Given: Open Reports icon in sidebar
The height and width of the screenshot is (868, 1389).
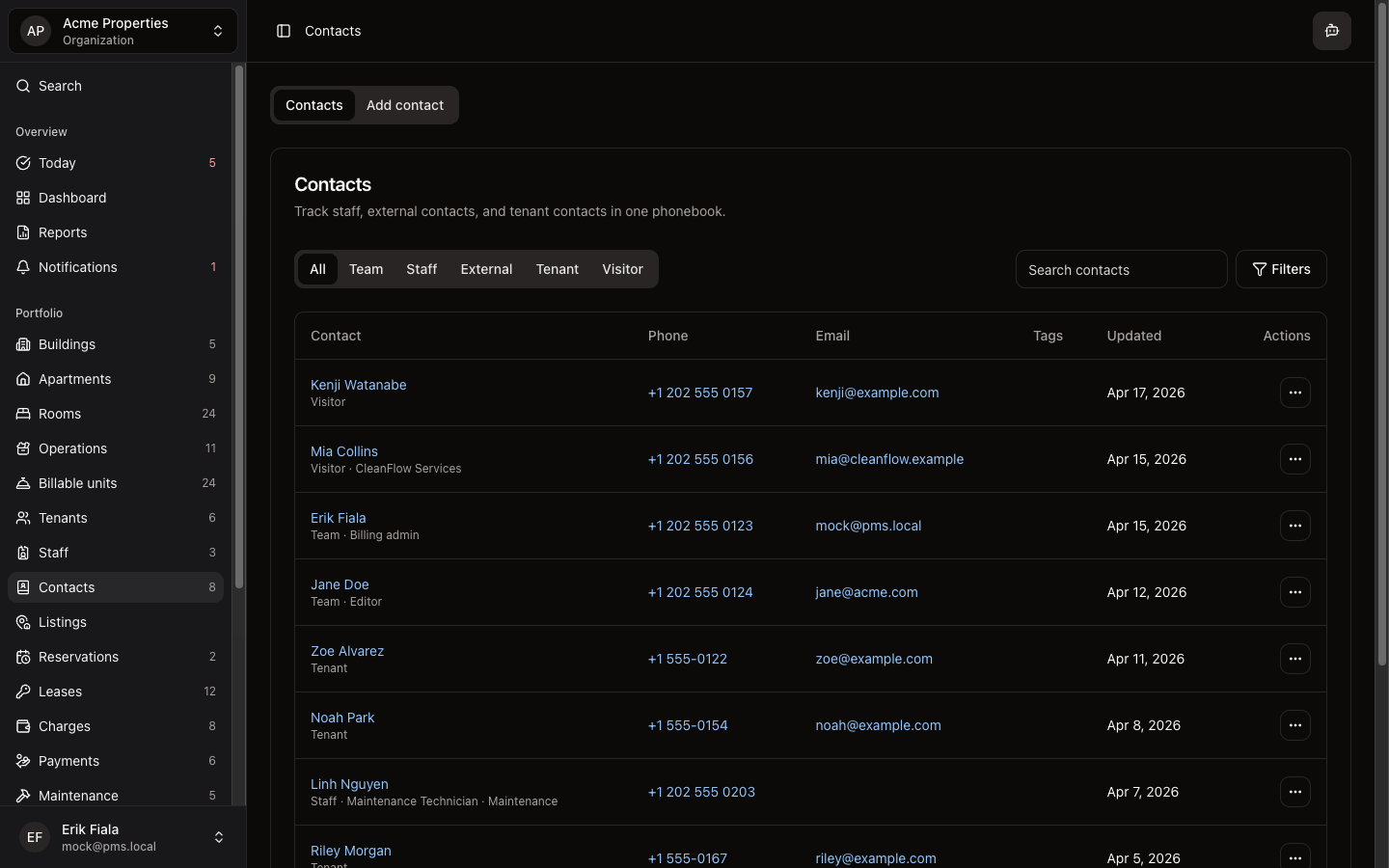Looking at the screenshot, I should 23,232.
